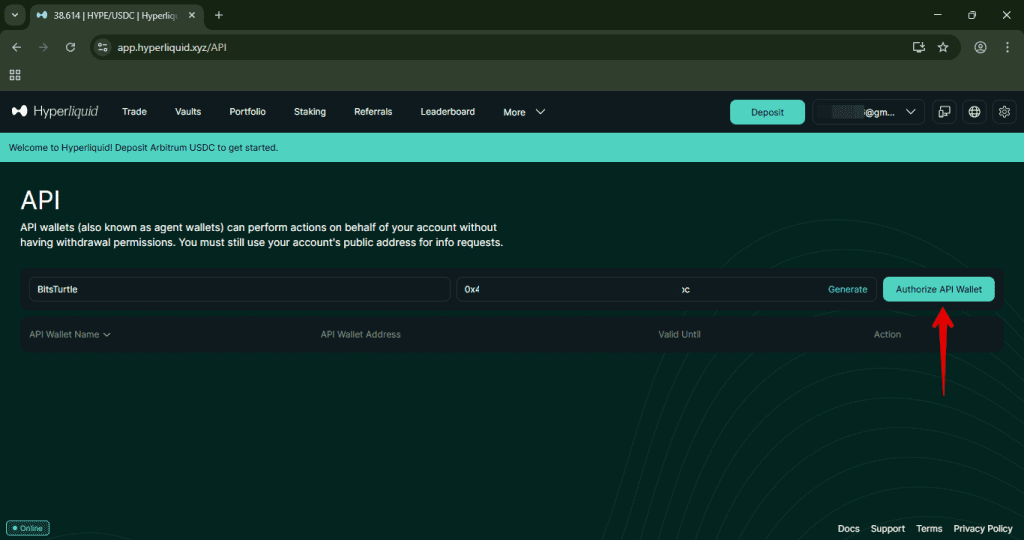Click the display layout icon beside the account
Viewport: 1024px width, 540px height.
point(943,112)
